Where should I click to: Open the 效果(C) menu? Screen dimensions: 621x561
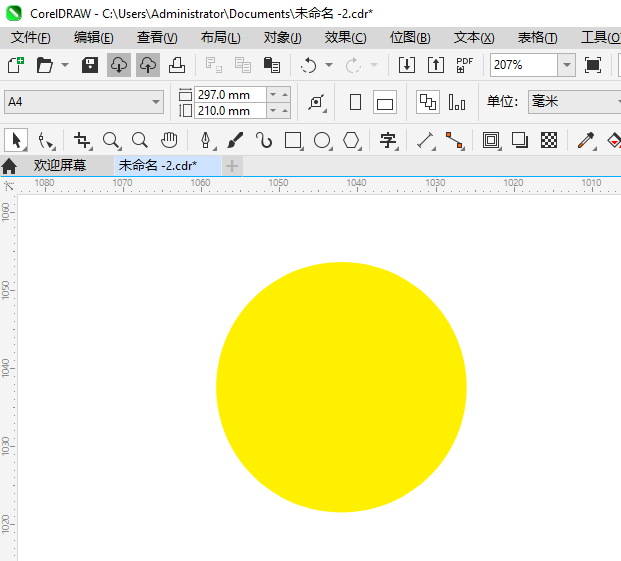coord(345,38)
